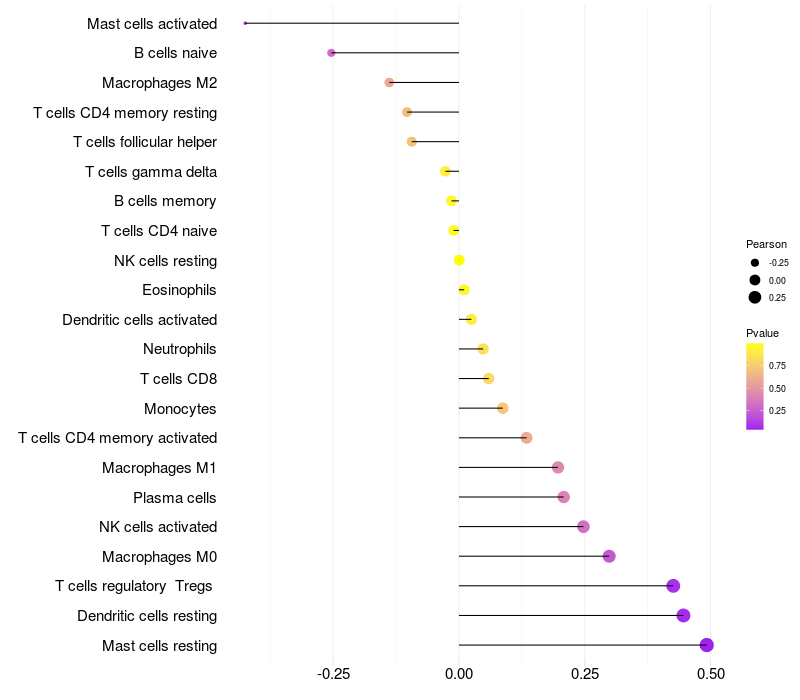Click the Pearson 0.25 legend circle

755,297
